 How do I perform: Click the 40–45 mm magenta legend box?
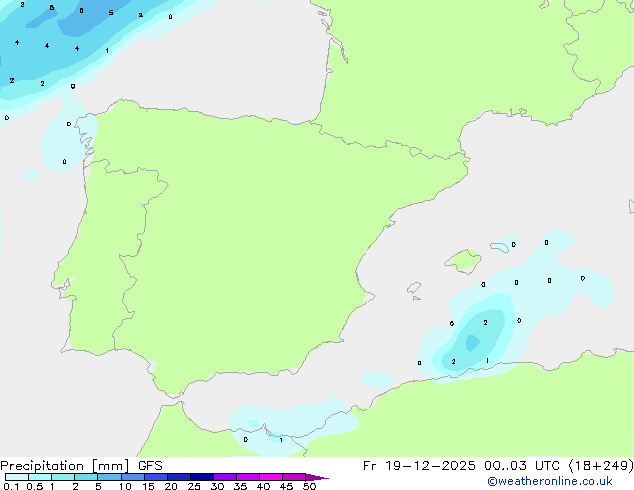pyautogui.click(x=271, y=477)
